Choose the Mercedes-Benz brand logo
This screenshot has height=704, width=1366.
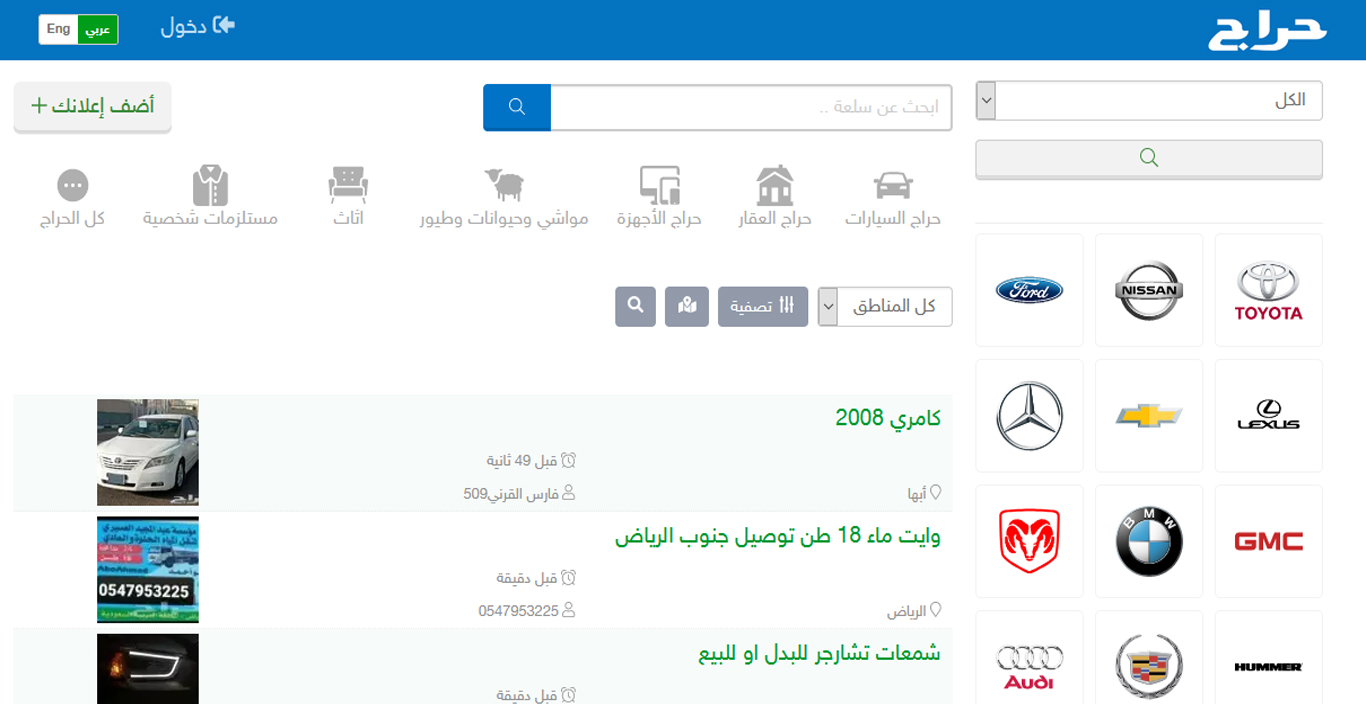(x=1029, y=415)
